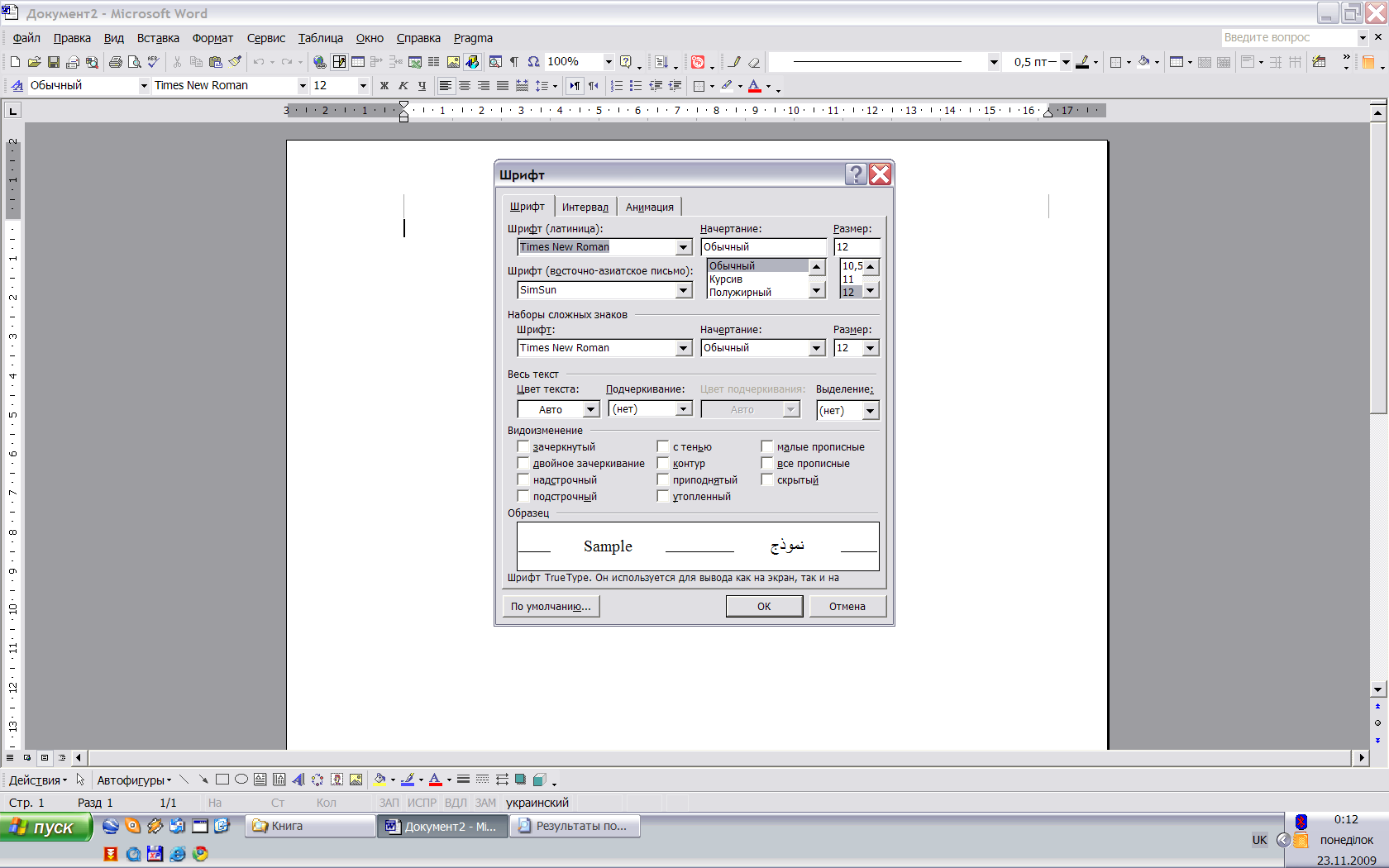The height and width of the screenshot is (868, 1389).
Task: Select the oval drawing shape
Action: (x=241, y=780)
